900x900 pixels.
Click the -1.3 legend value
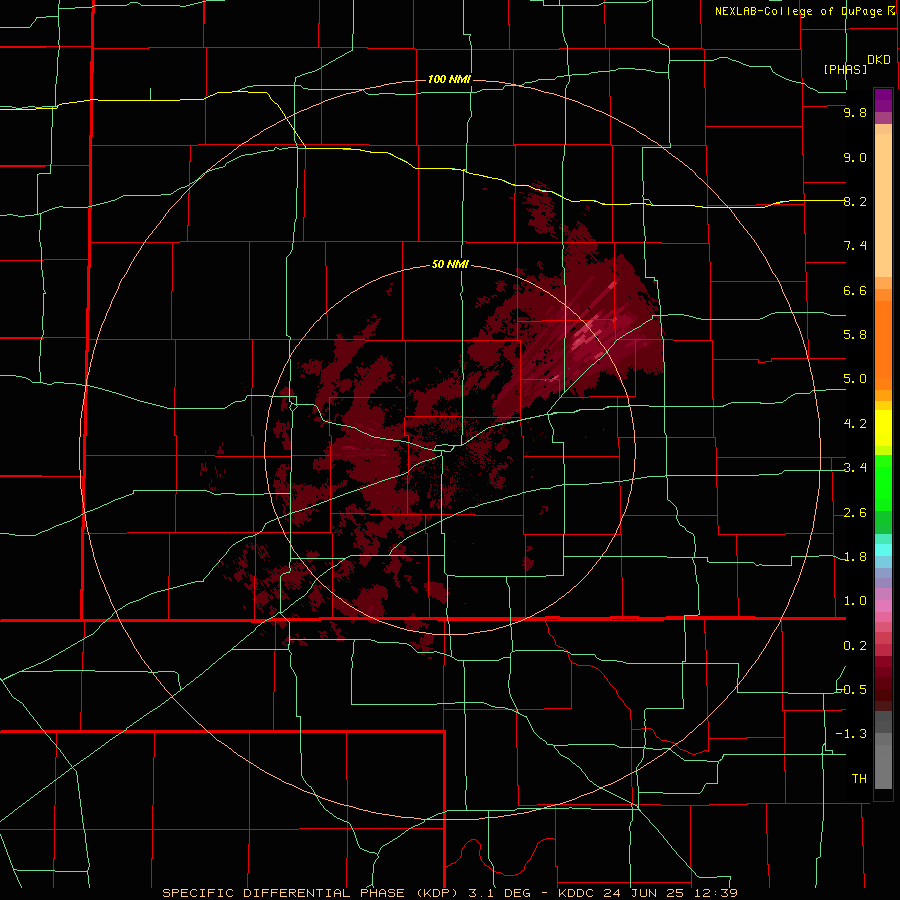click(x=852, y=734)
